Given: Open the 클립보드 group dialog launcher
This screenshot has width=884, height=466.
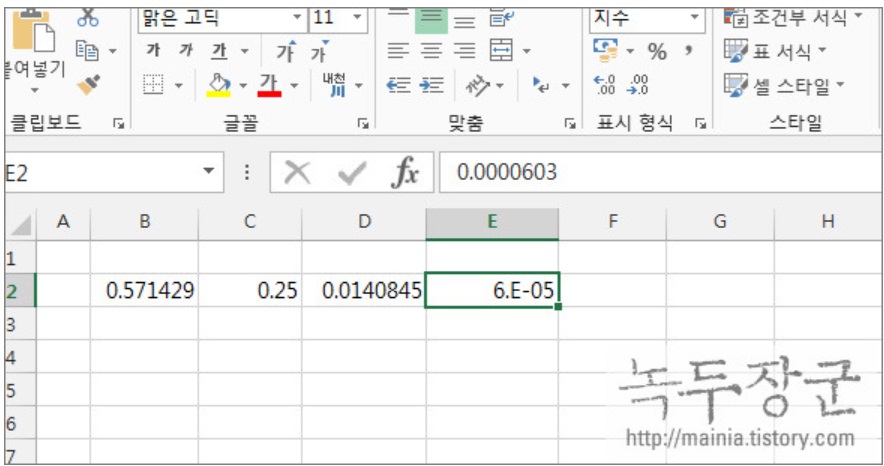Looking at the screenshot, I should [x=118, y=123].
